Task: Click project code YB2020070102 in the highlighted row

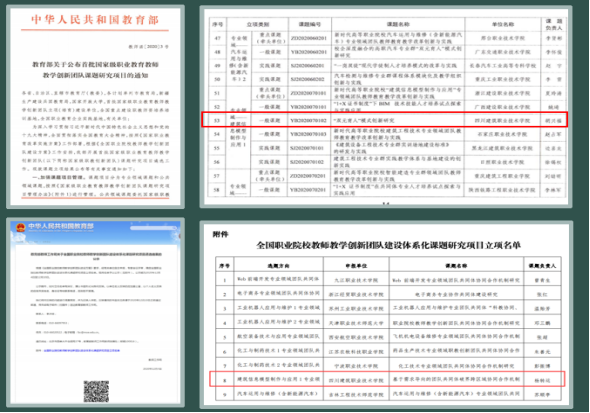Action: tap(309, 120)
